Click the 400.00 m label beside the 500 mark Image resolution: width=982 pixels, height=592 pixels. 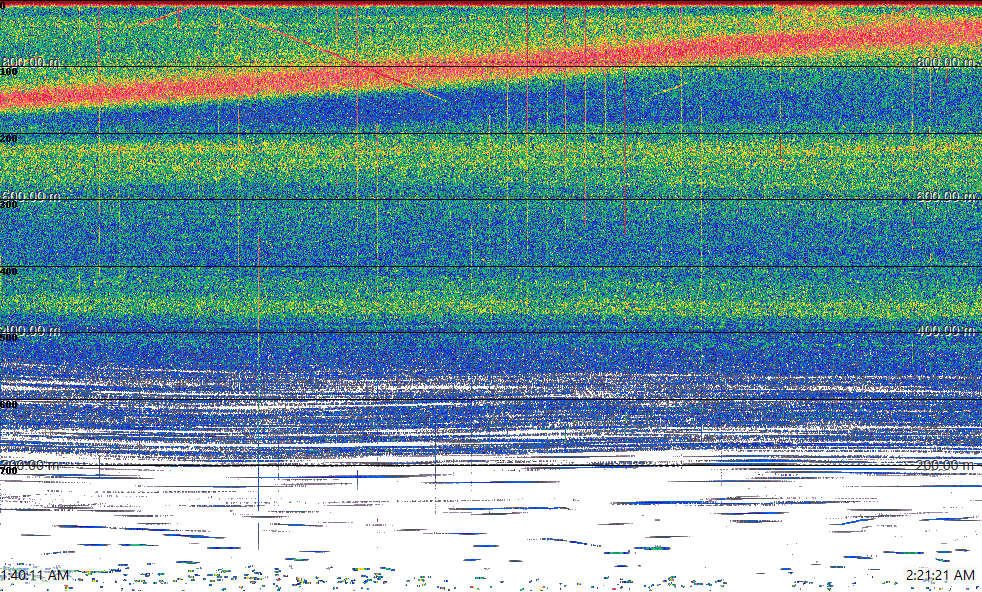(31, 330)
